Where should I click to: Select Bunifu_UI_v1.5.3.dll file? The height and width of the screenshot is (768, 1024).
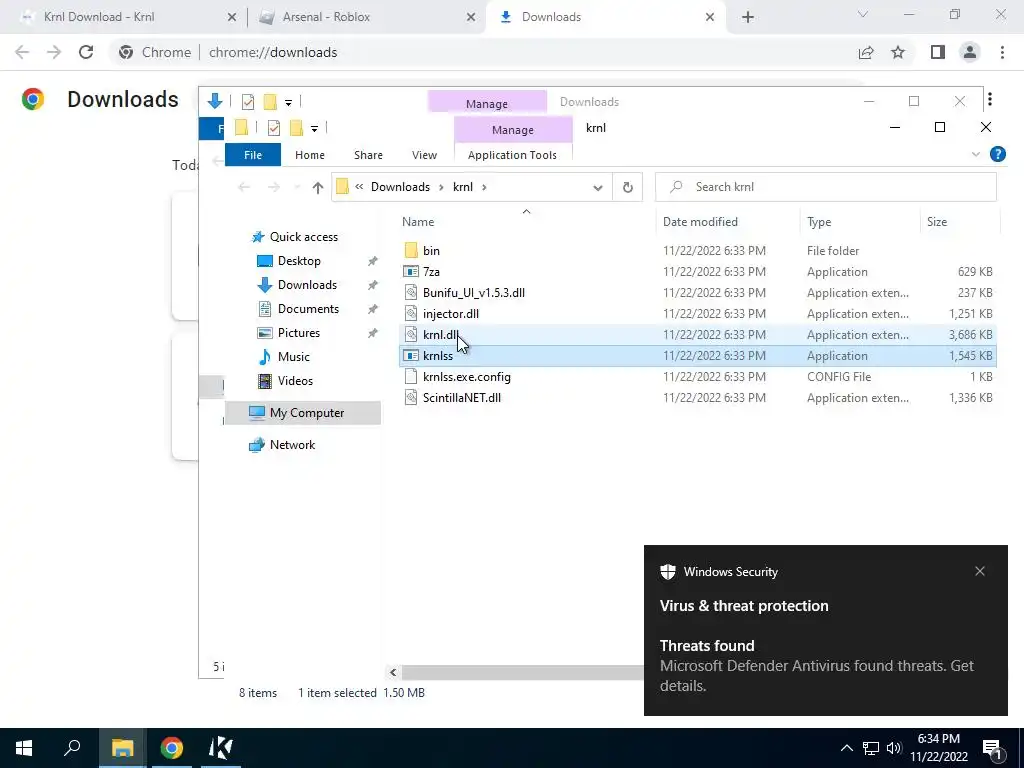[696, 293]
